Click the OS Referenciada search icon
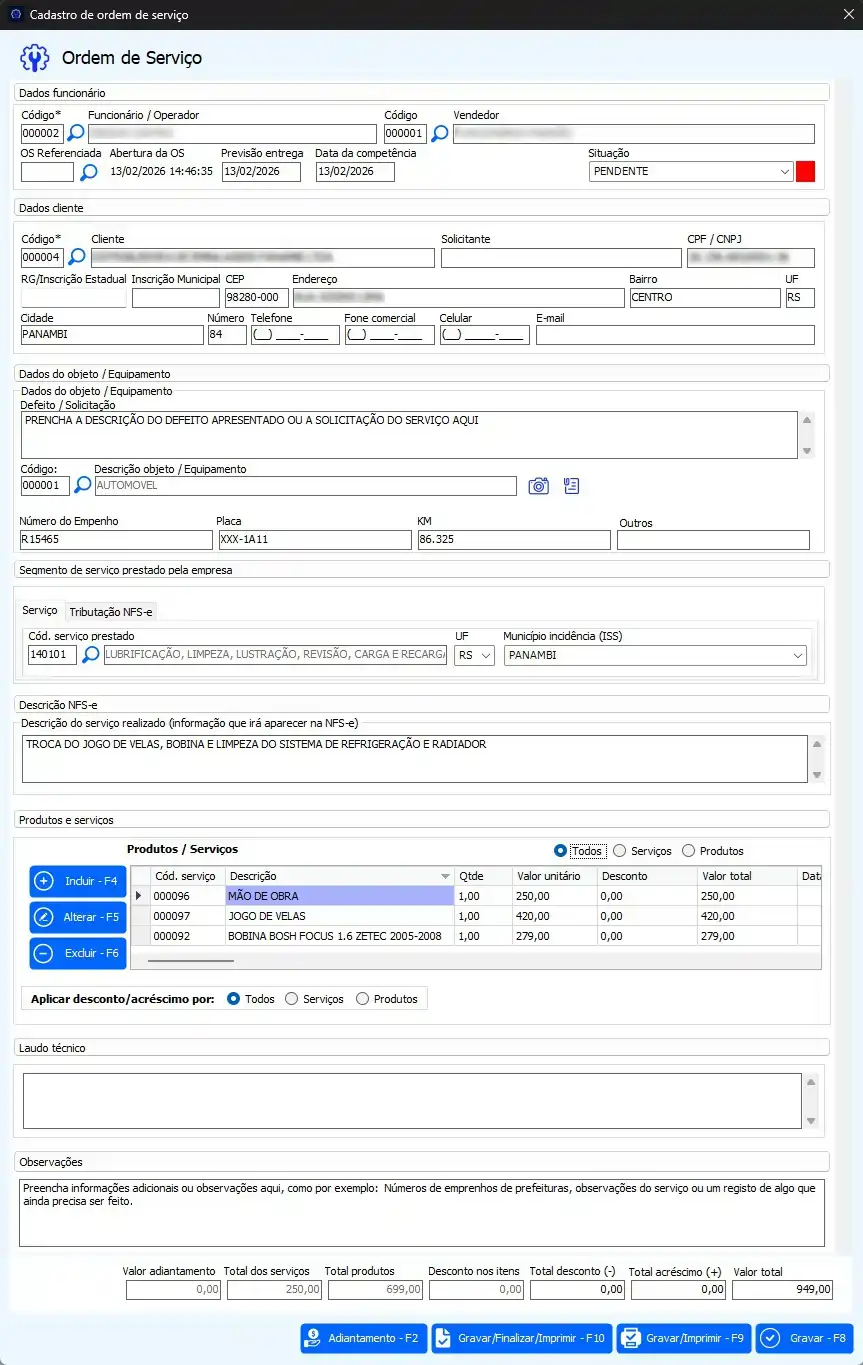Screen dimensions: 863x1365 click(x=89, y=172)
